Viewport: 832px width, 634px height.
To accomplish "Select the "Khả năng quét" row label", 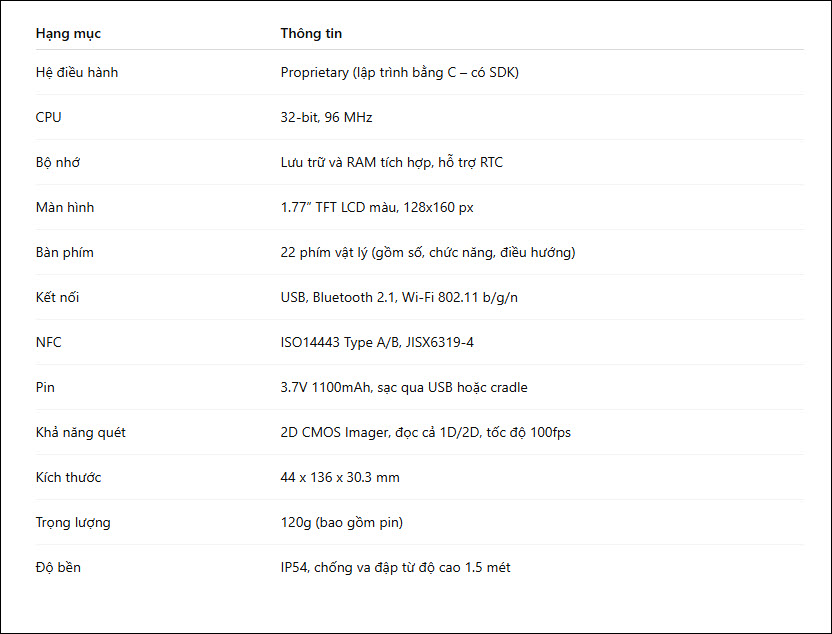I will pos(81,432).
